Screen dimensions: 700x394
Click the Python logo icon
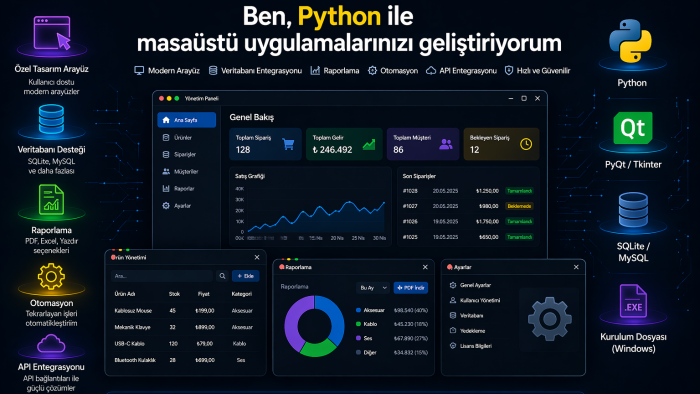tap(630, 41)
